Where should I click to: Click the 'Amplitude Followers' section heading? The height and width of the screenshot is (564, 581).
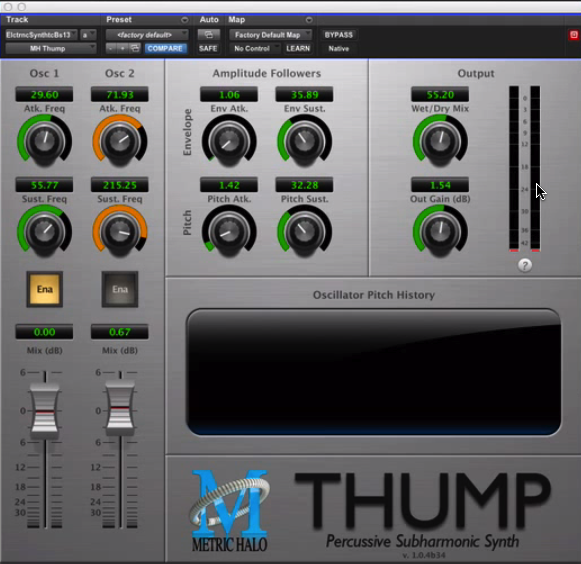point(267,73)
